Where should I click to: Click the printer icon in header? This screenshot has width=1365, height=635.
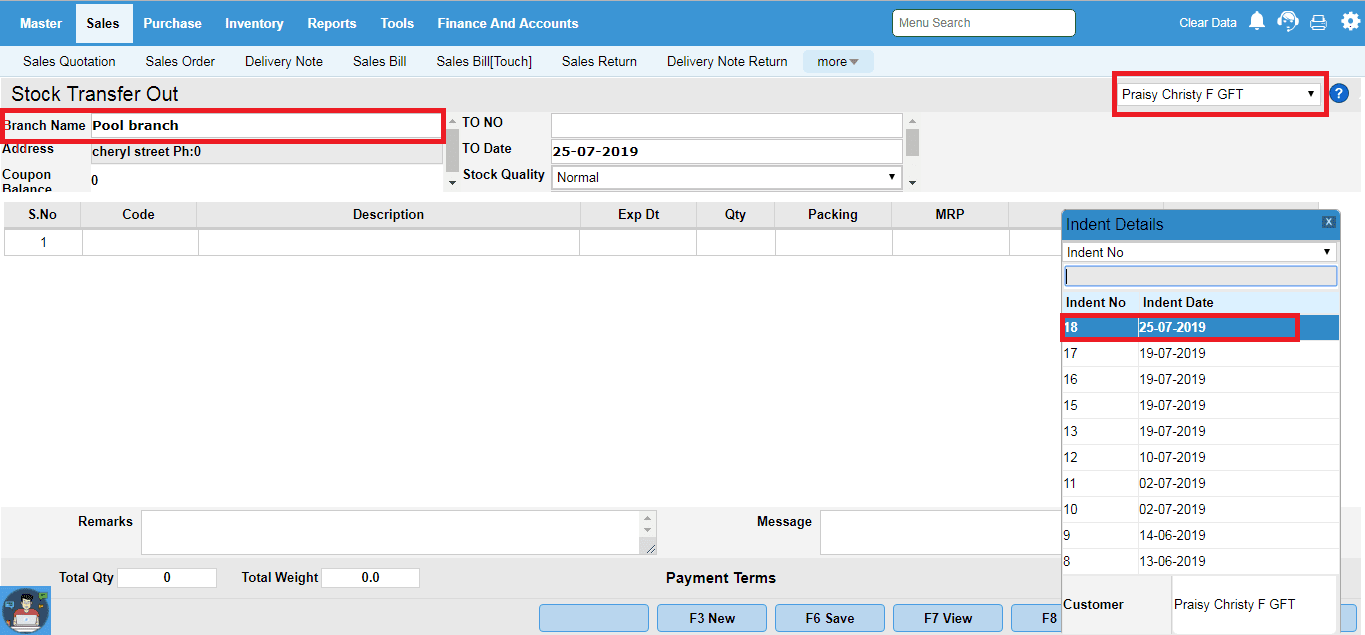pyautogui.click(x=1319, y=22)
